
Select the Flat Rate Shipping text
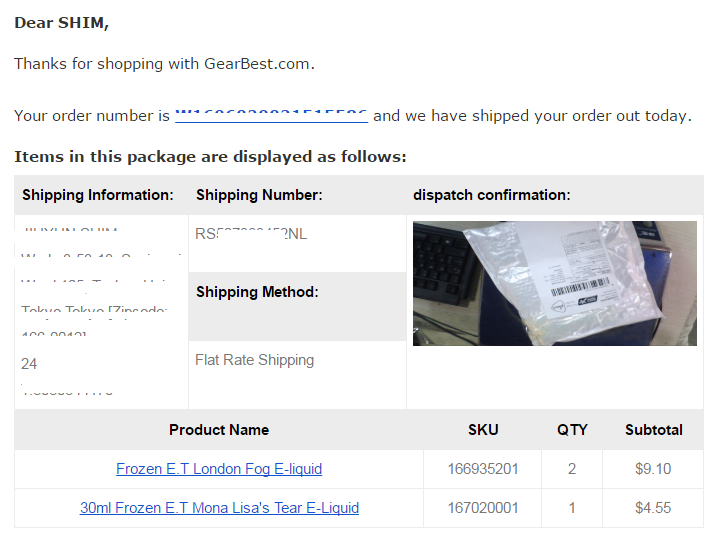tap(254, 360)
